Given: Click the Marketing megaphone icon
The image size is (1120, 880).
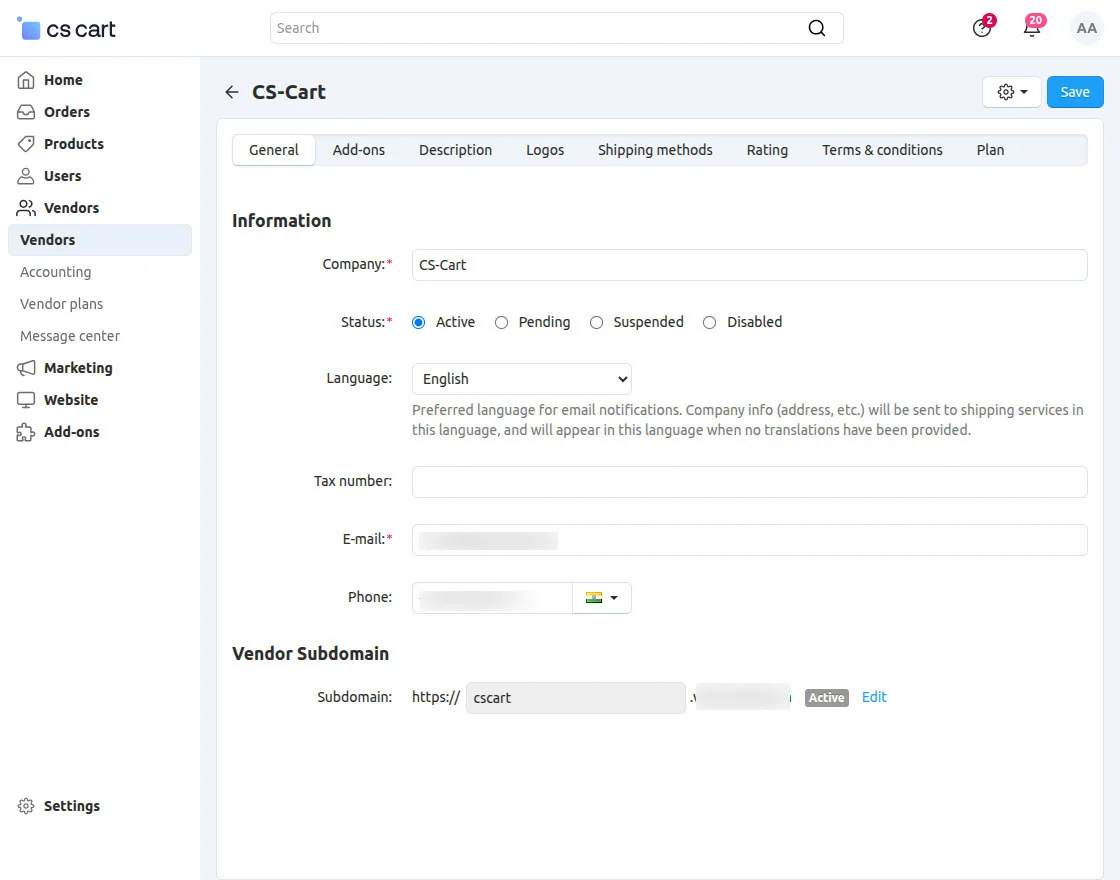Looking at the screenshot, I should coord(27,368).
